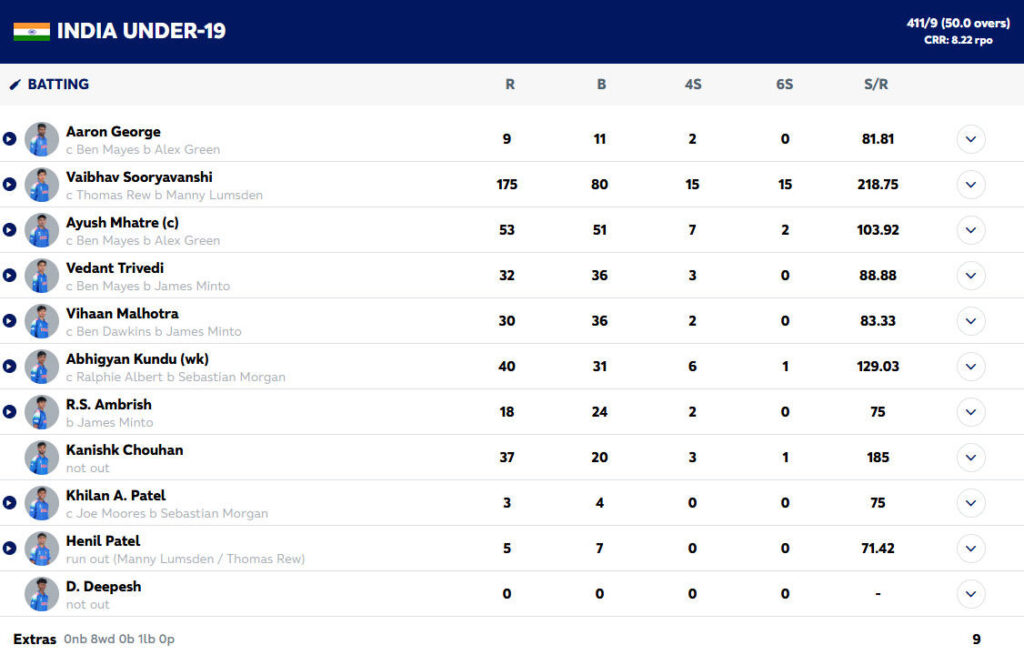Screen dimensions: 1024x655
Task: Click Abhigyan Kundu's player photo
Action: pos(42,367)
